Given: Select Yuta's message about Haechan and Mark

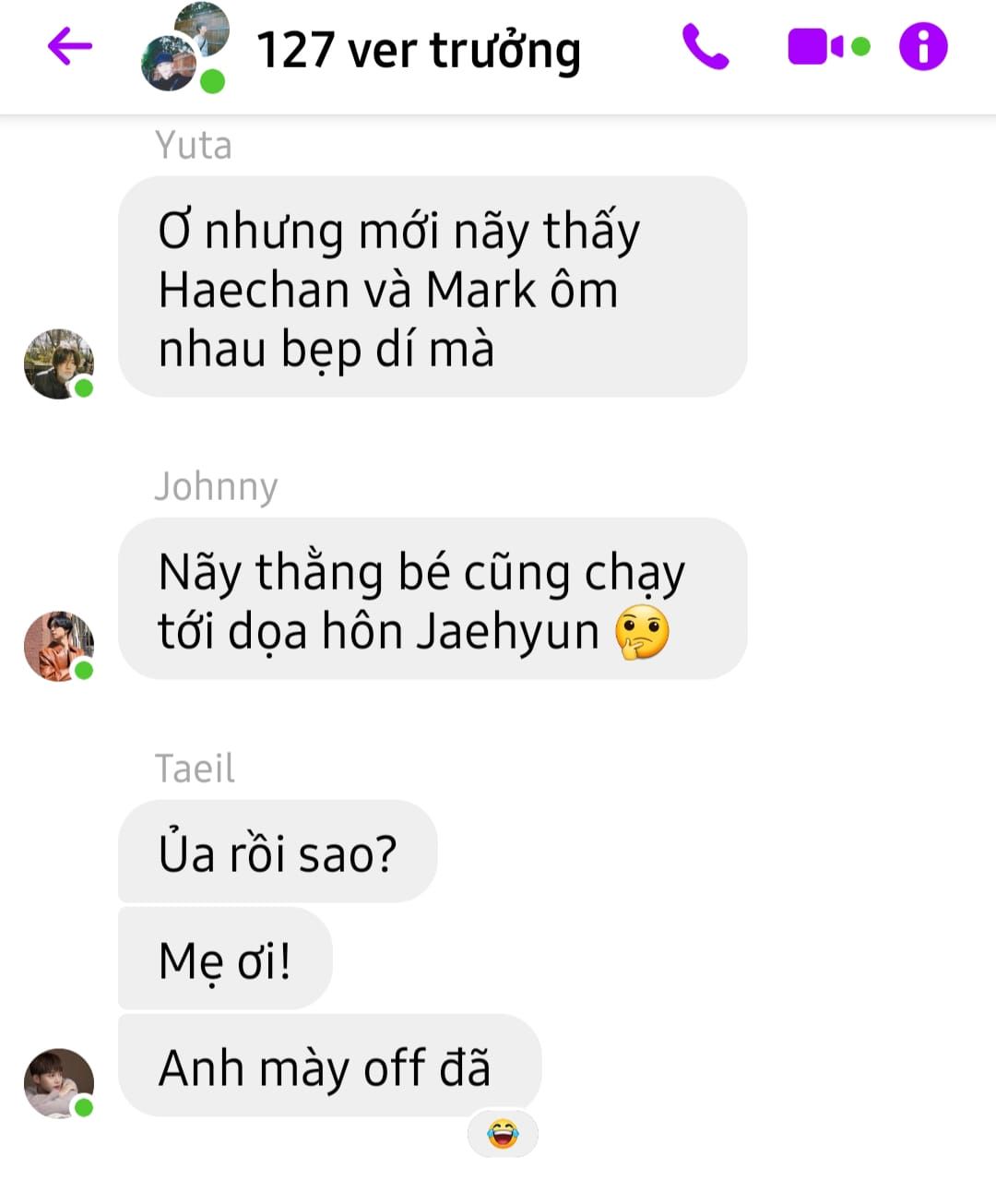Looking at the screenshot, I should tap(433, 287).
